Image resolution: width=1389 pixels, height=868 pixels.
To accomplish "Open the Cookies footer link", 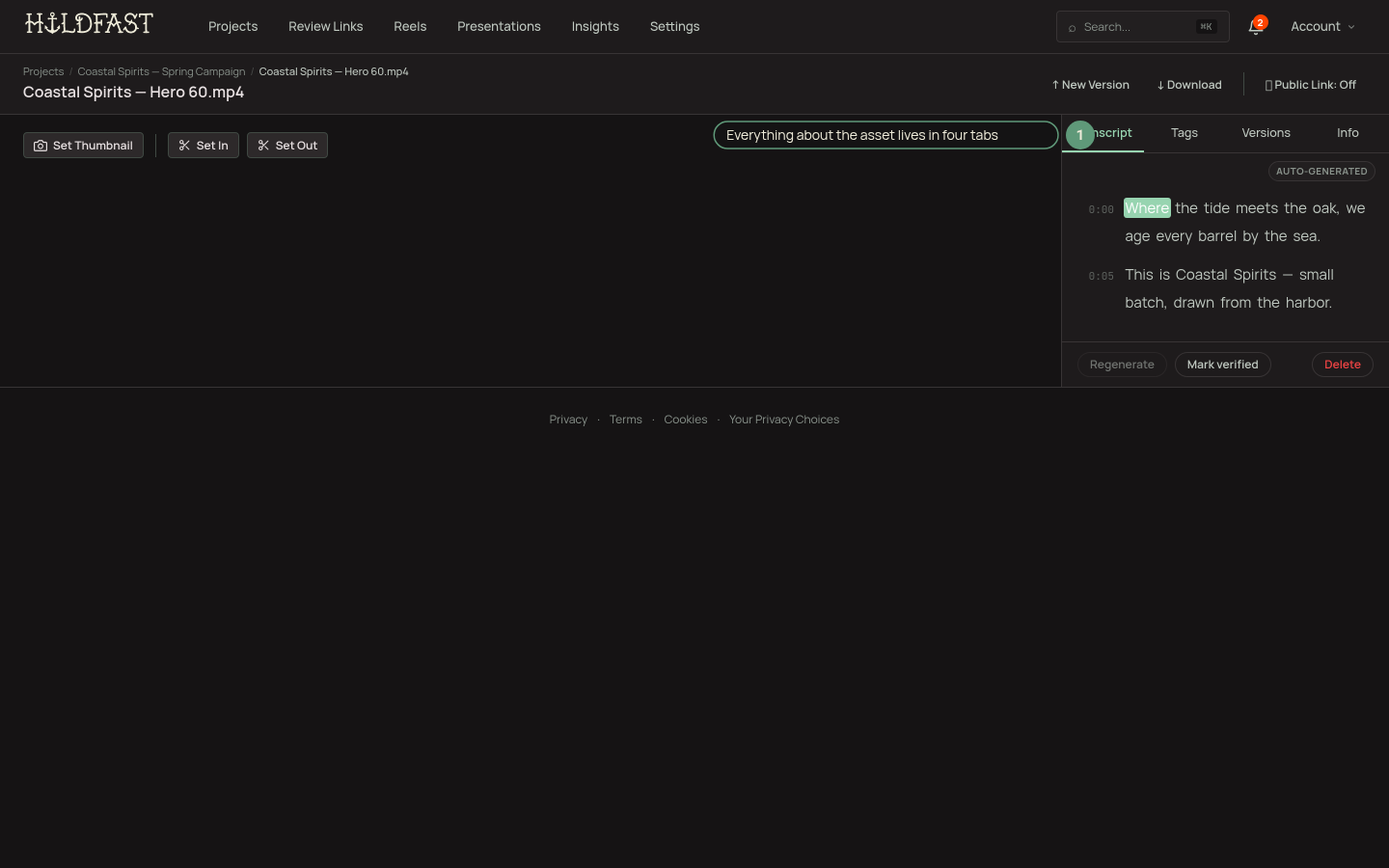I will pos(685,420).
